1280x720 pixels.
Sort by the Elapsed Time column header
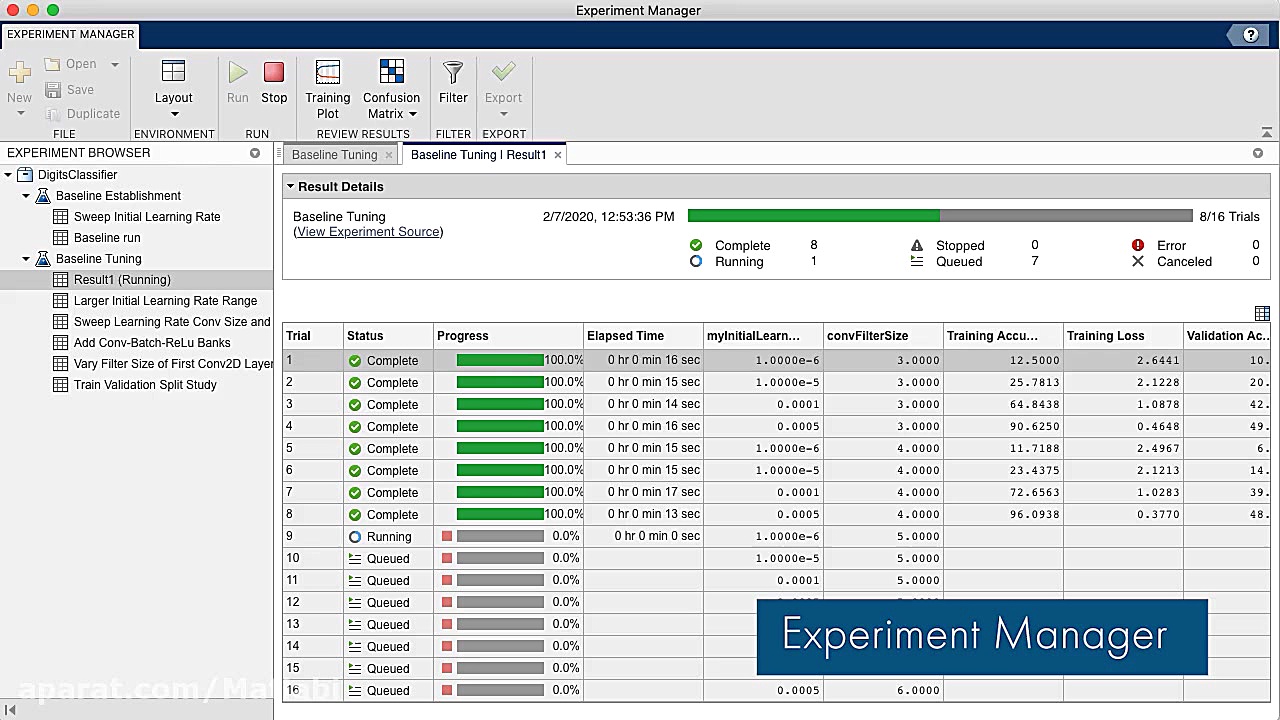tap(625, 336)
